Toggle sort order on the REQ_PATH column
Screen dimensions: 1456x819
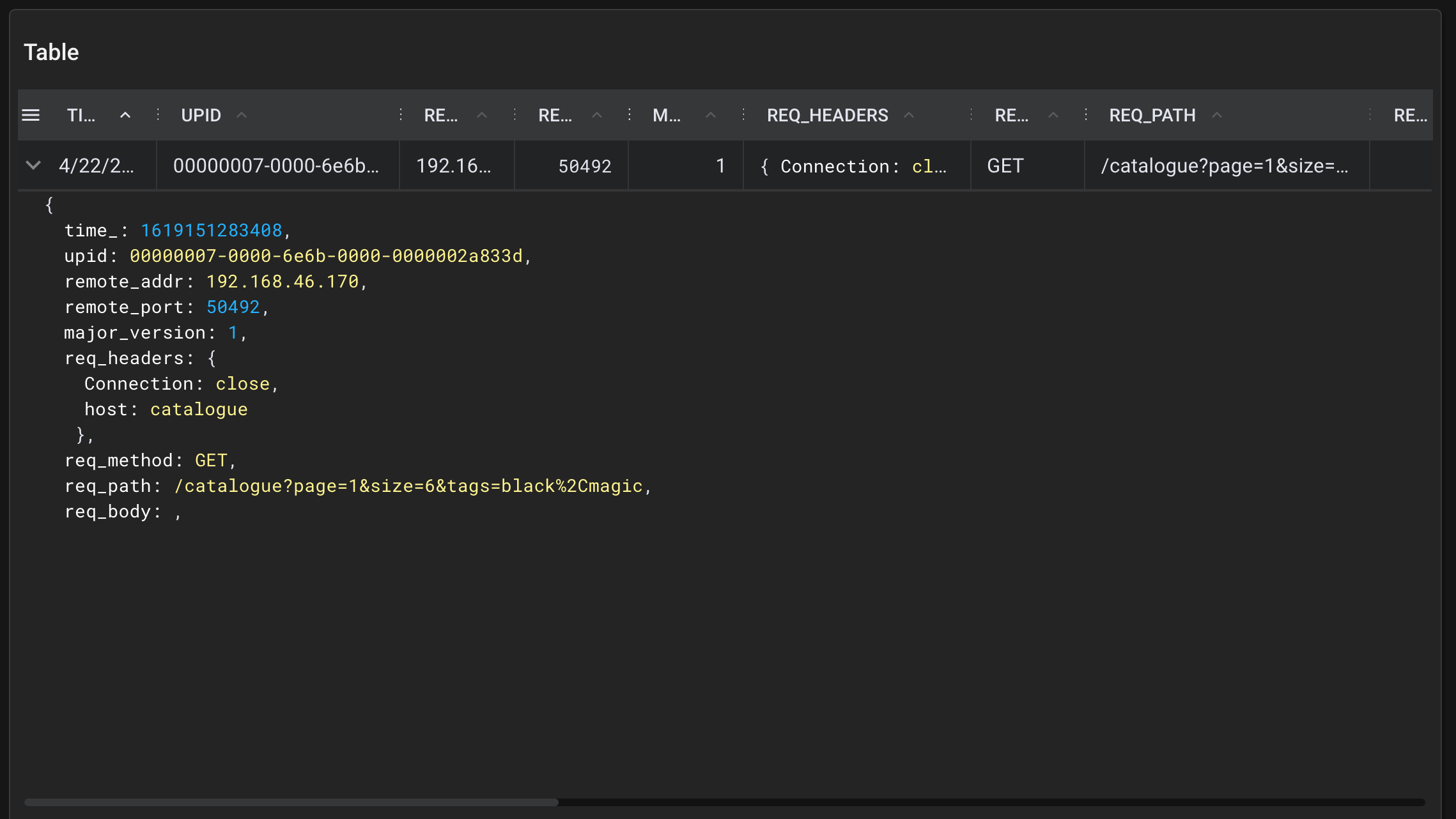click(x=1216, y=115)
